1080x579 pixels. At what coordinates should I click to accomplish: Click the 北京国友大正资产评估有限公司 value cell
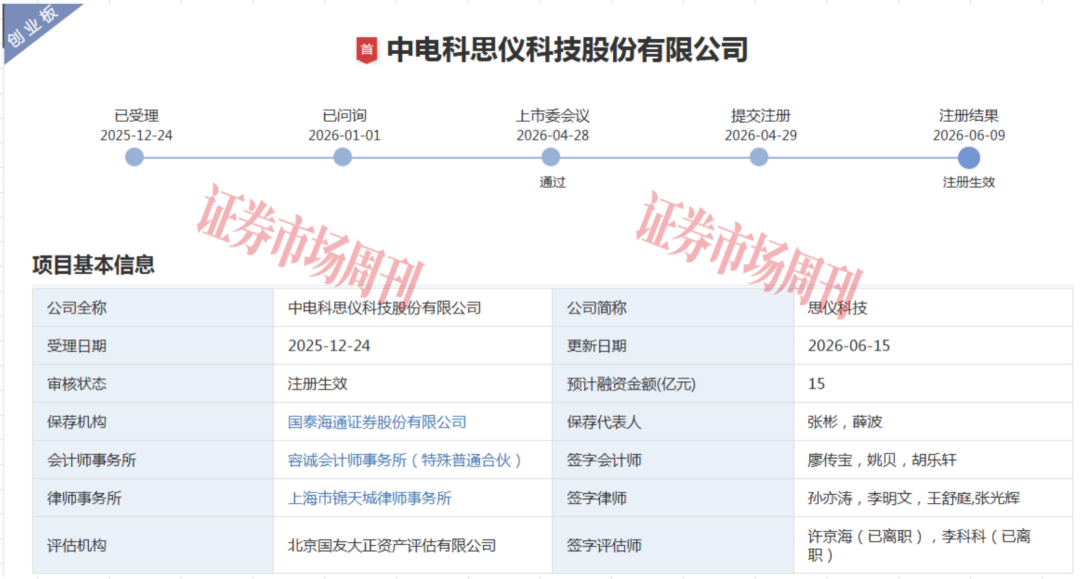click(x=413, y=545)
